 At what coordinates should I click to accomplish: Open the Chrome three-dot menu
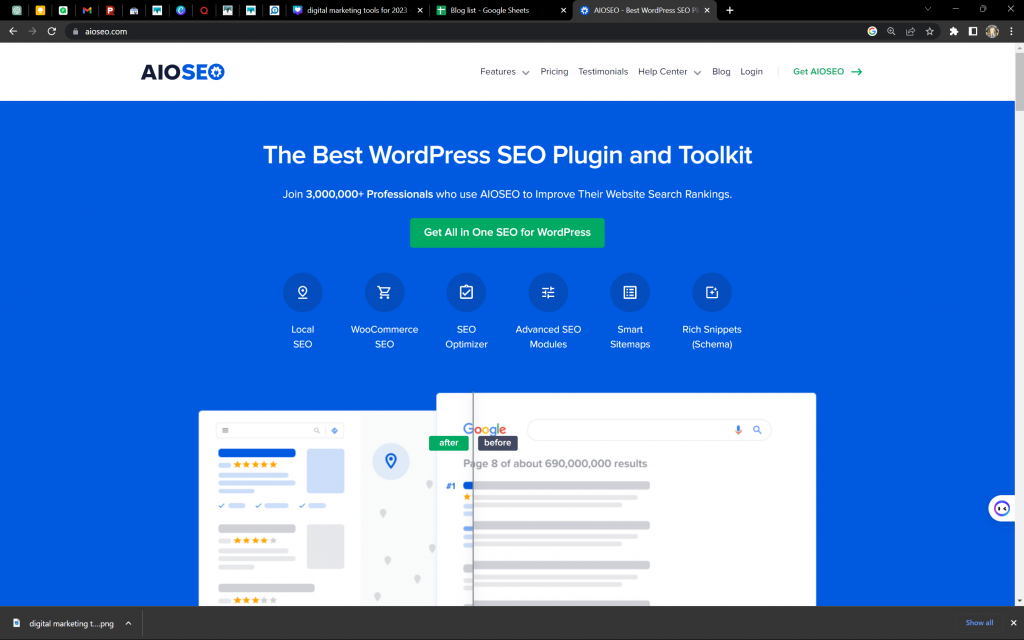click(x=1012, y=31)
